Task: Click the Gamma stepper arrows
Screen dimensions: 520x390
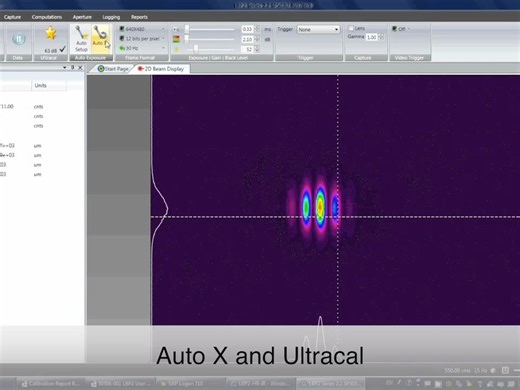Action: coord(381,37)
